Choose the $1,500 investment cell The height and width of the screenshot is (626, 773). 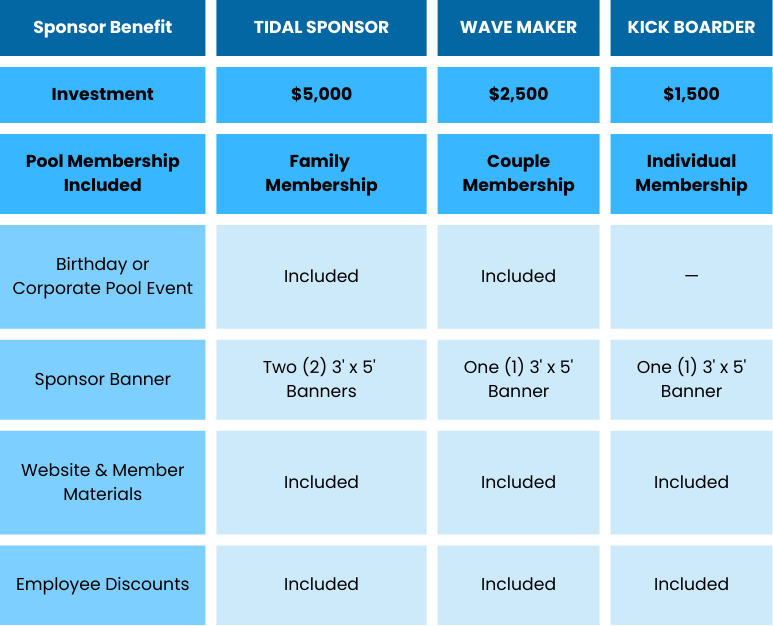691,94
